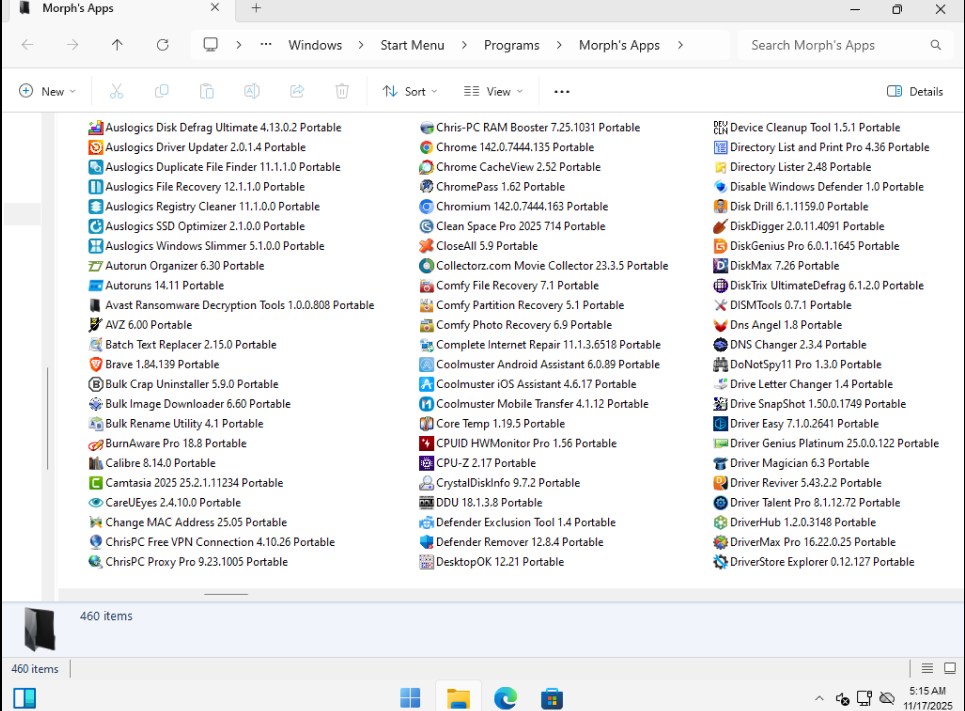Click the Cut scissors icon in toolbar
The image size is (965, 711).
coord(116,91)
